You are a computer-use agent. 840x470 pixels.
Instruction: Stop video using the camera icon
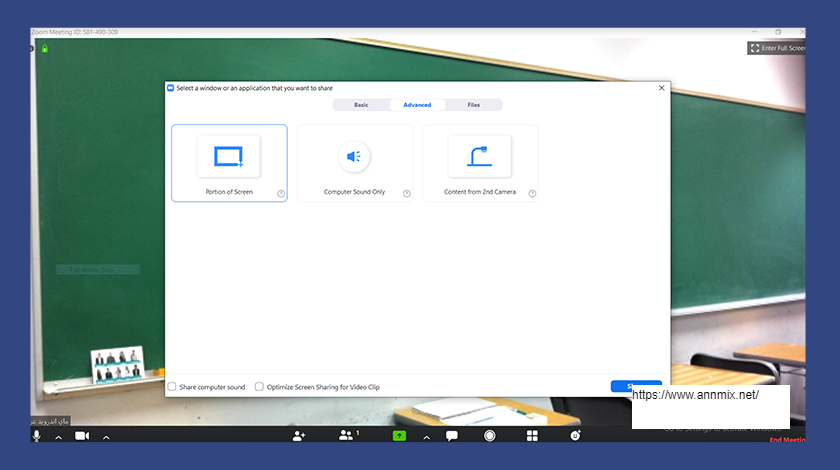tap(82, 436)
